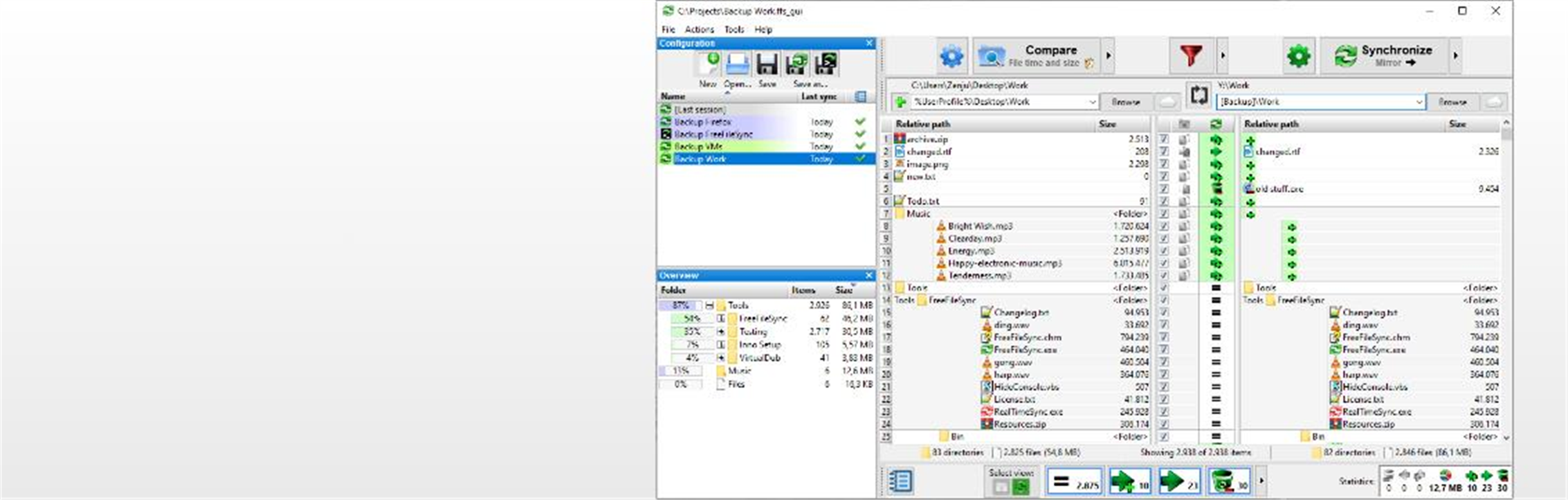Select the Backup Firefox configuration

pyautogui.click(x=766, y=122)
